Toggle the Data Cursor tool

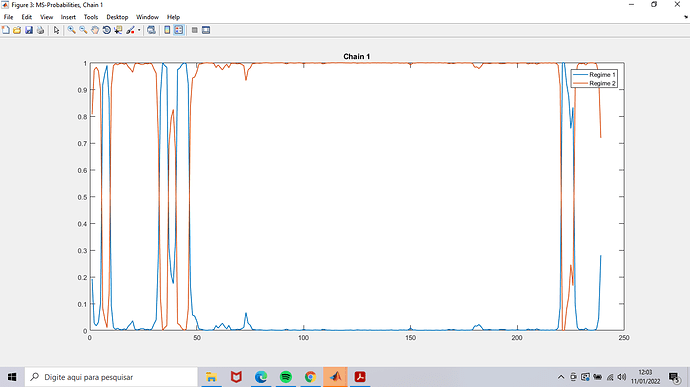point(118,30)
